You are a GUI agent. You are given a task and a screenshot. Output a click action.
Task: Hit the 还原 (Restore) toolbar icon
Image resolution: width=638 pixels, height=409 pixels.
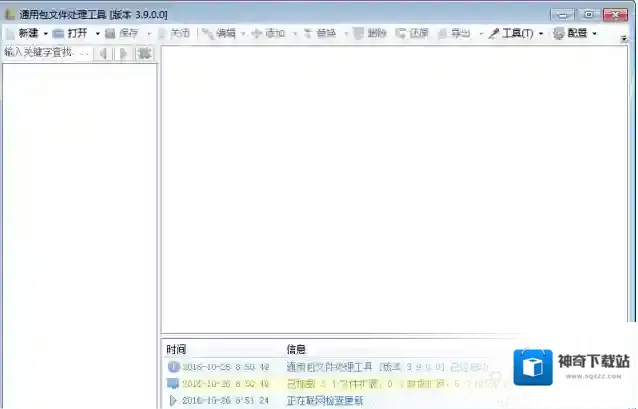(x=412, y=33)
